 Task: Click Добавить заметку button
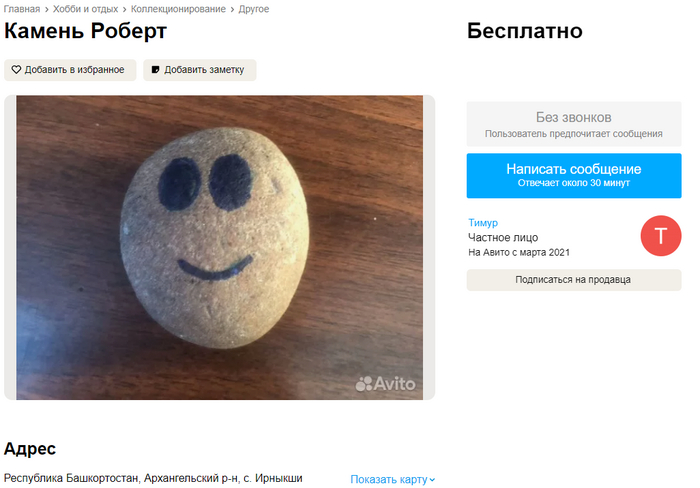click(x=200, y=70)
